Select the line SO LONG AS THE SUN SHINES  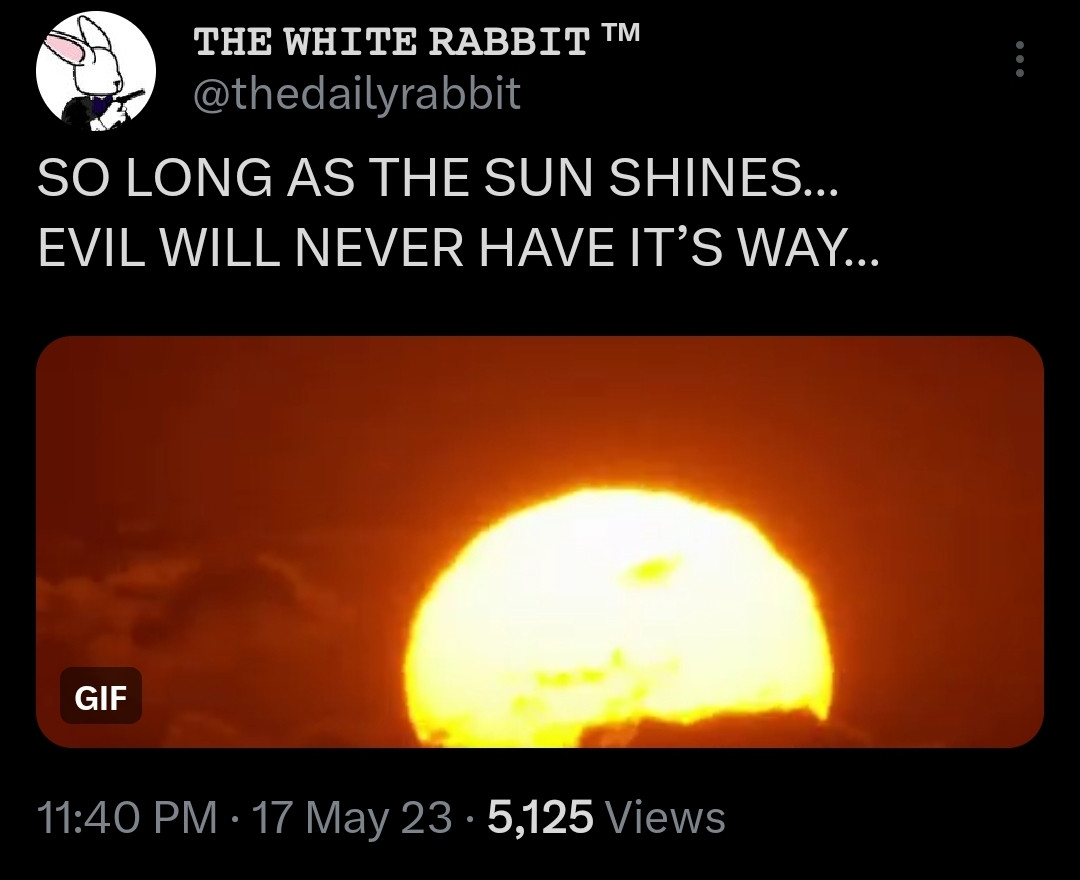coord(437,177)
